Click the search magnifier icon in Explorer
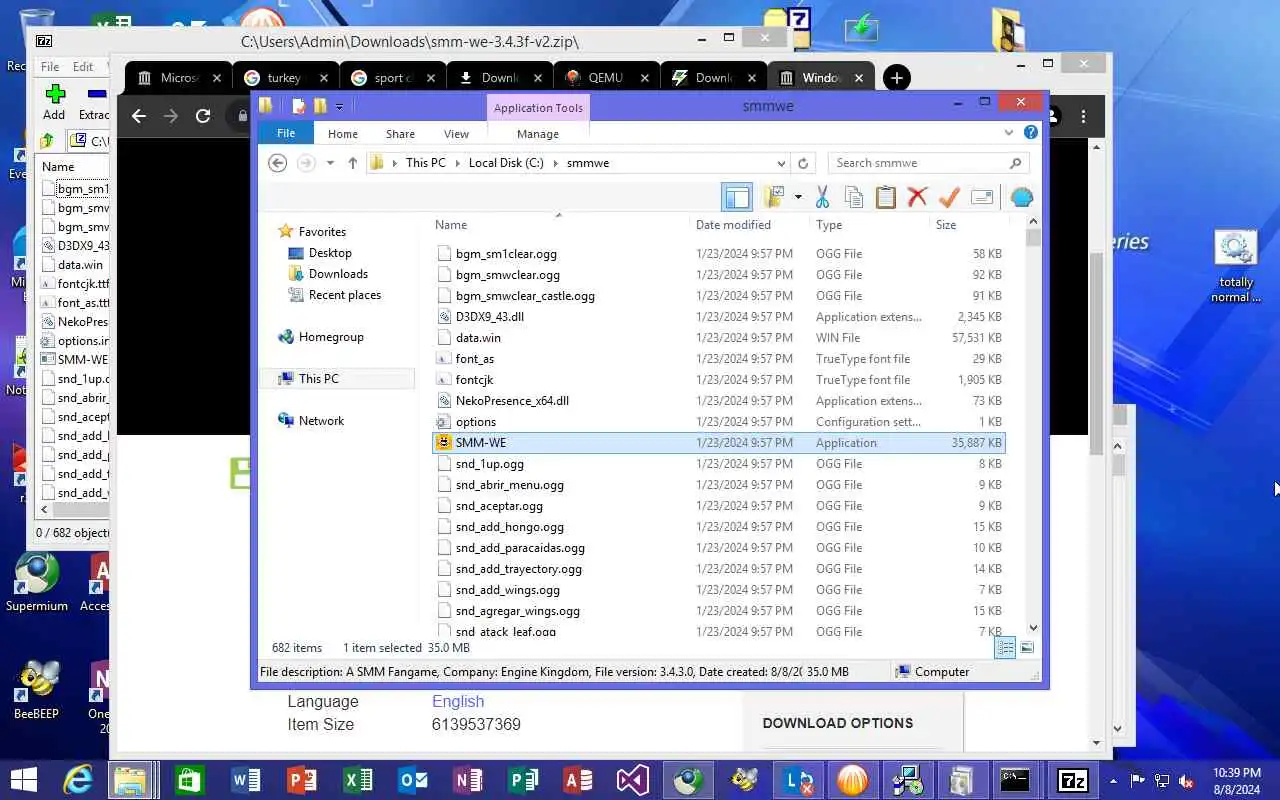The image size is (1280, 800). (1015, 163)
